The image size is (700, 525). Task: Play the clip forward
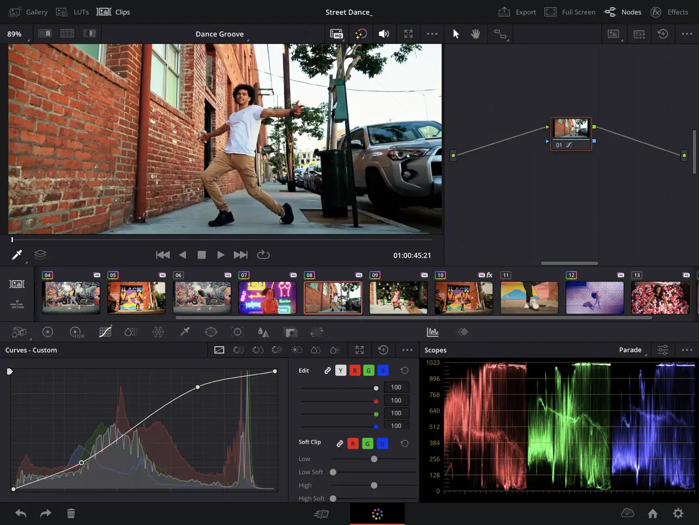tap(221, 255)
